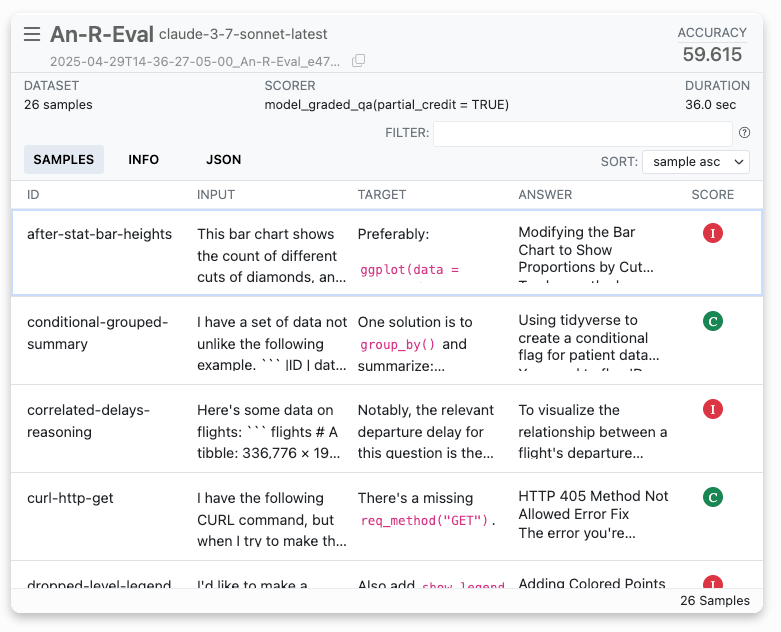
Task: Click red I score for after-stat-bar-heights
Action: pos(713,233)
